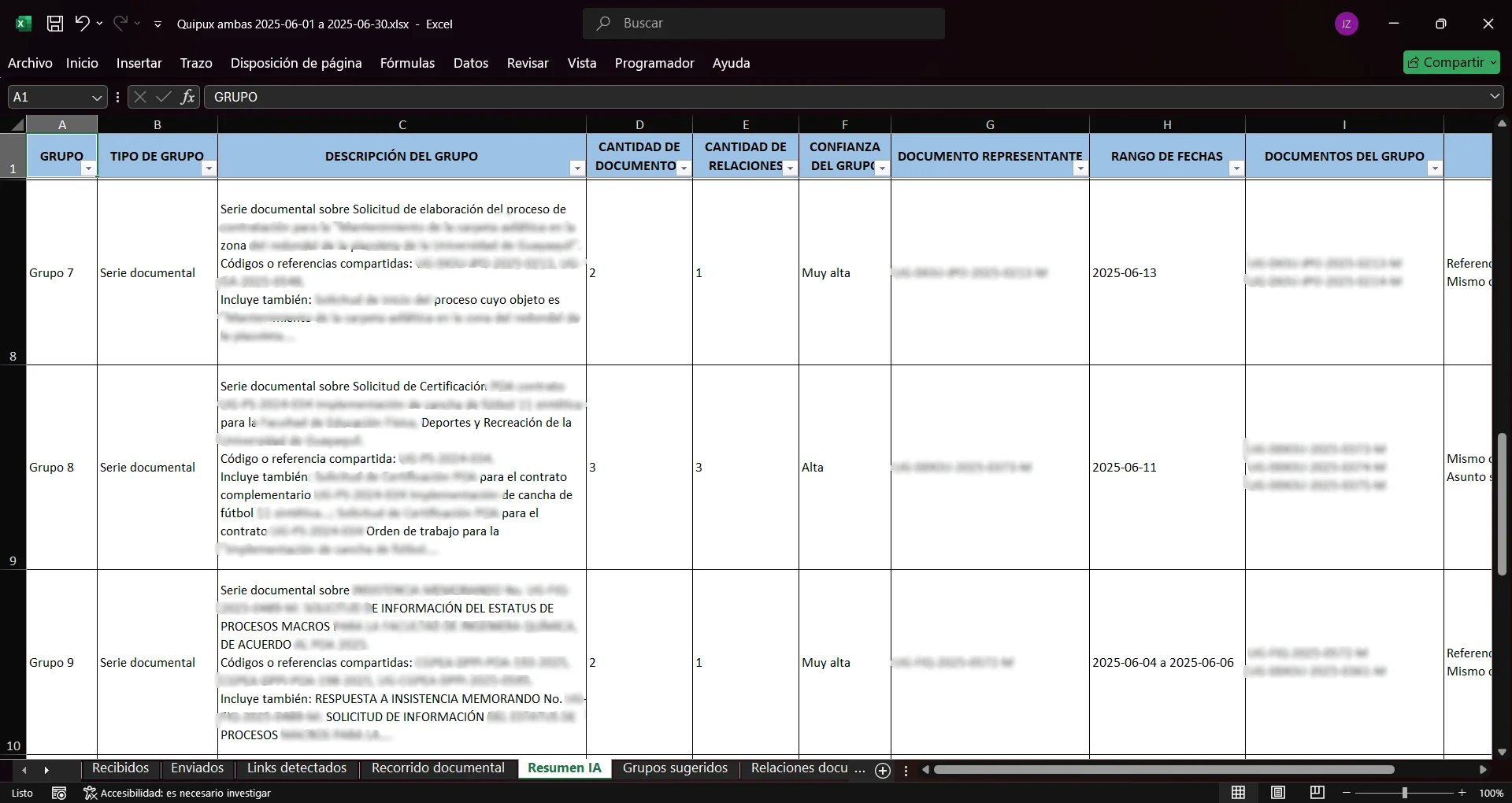This screenshot has height=803, width=1512.
Task: Open filter dropdown for CANTIDAD DE RELACIONES
Action: tap(790, 168)
